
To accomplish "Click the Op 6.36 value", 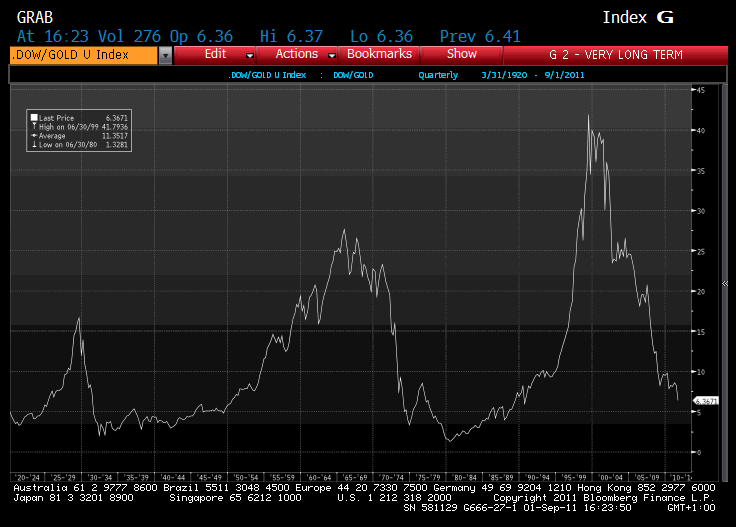I will point(201,37).
